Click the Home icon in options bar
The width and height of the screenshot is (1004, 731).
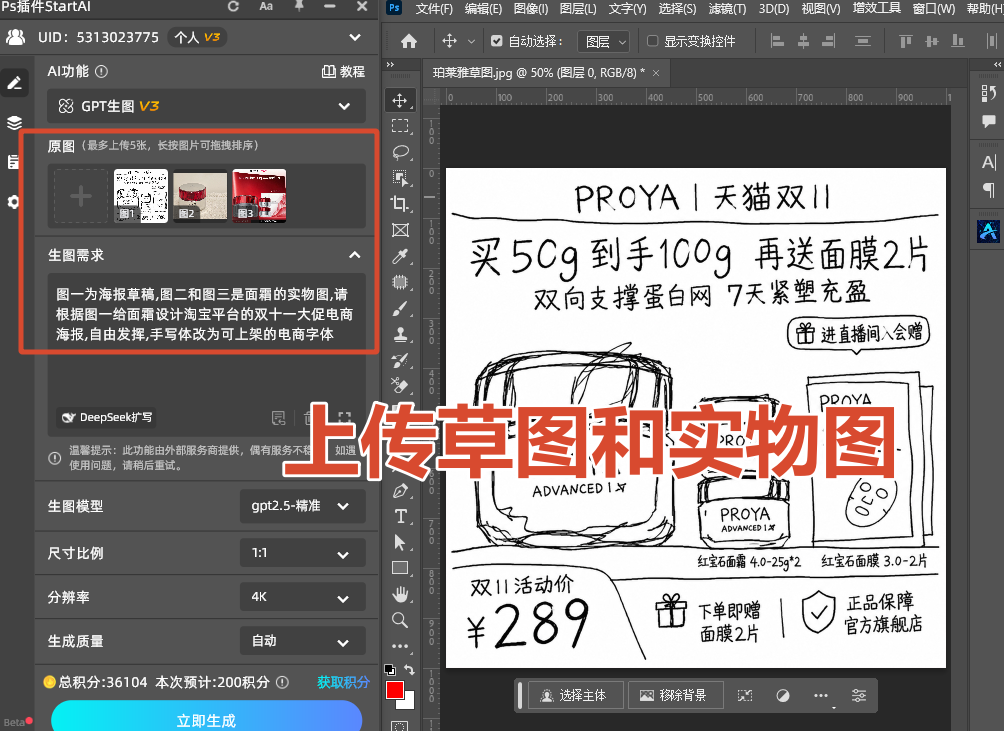(x=409, y=42)
